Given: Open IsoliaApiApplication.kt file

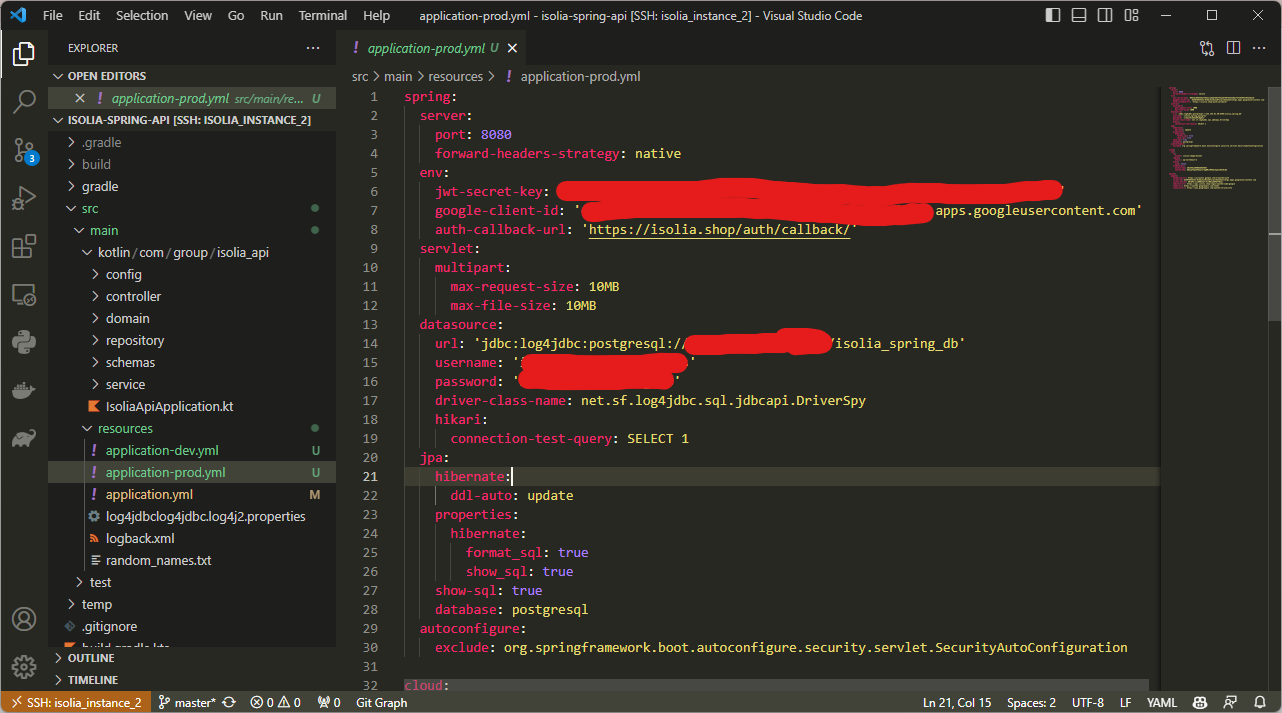Looking at the screenshot, I should pos(192,406).
